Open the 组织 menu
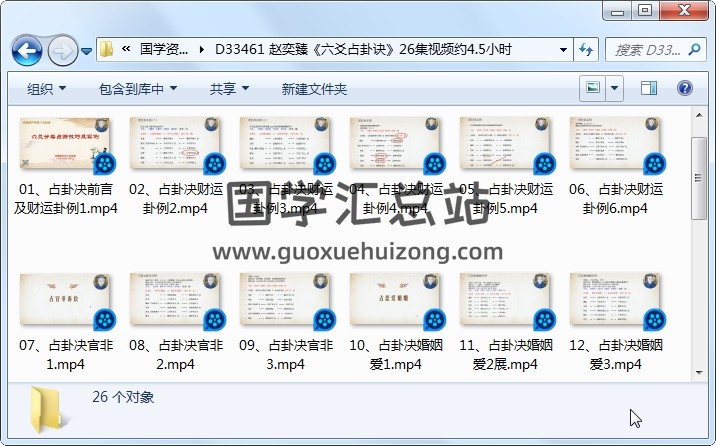The height and width of the screenshot is (446, 716). pos(47,89)
